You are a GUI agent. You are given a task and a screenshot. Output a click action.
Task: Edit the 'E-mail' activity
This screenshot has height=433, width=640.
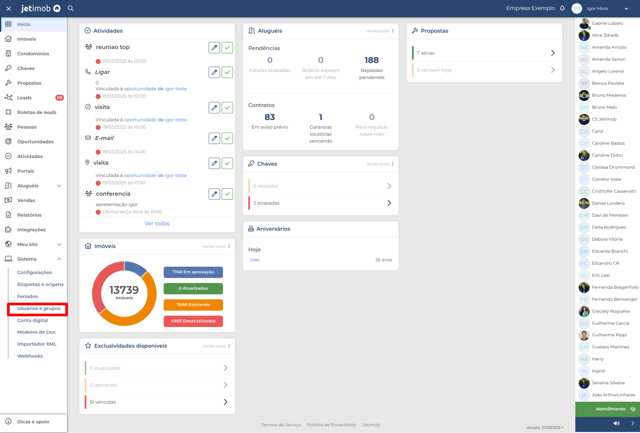[x=214, y=138]
